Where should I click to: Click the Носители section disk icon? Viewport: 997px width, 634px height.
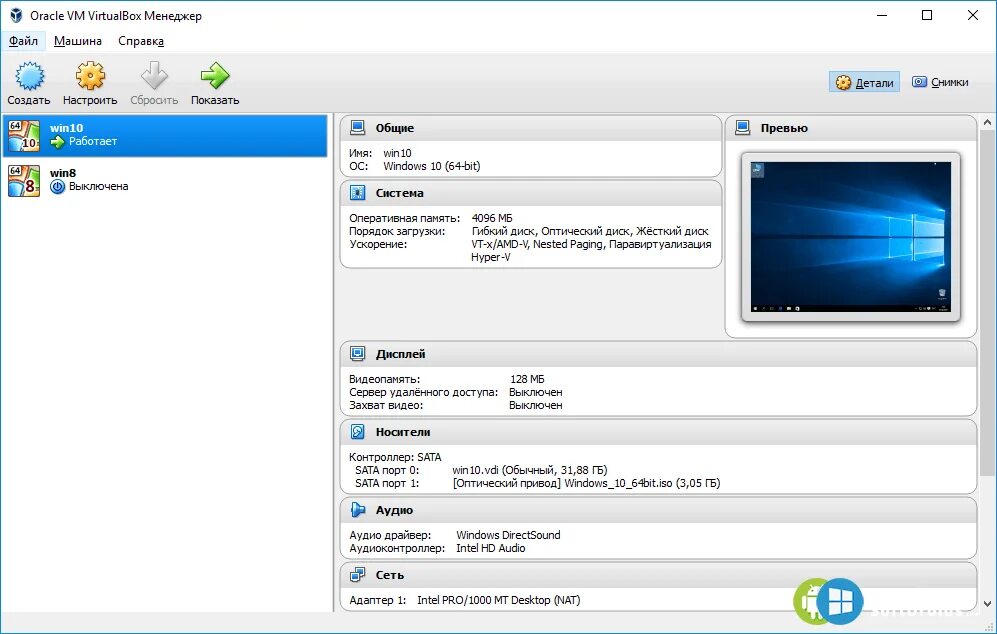point(358,432)
